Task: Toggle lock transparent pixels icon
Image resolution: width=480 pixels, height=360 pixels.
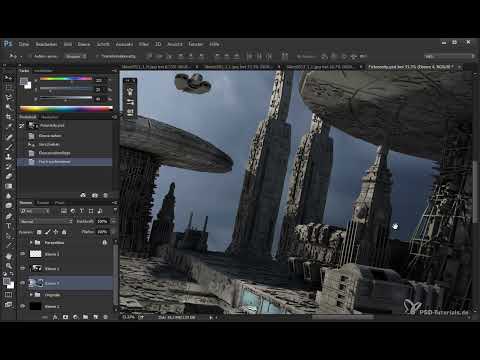Action: coord(39,232)
